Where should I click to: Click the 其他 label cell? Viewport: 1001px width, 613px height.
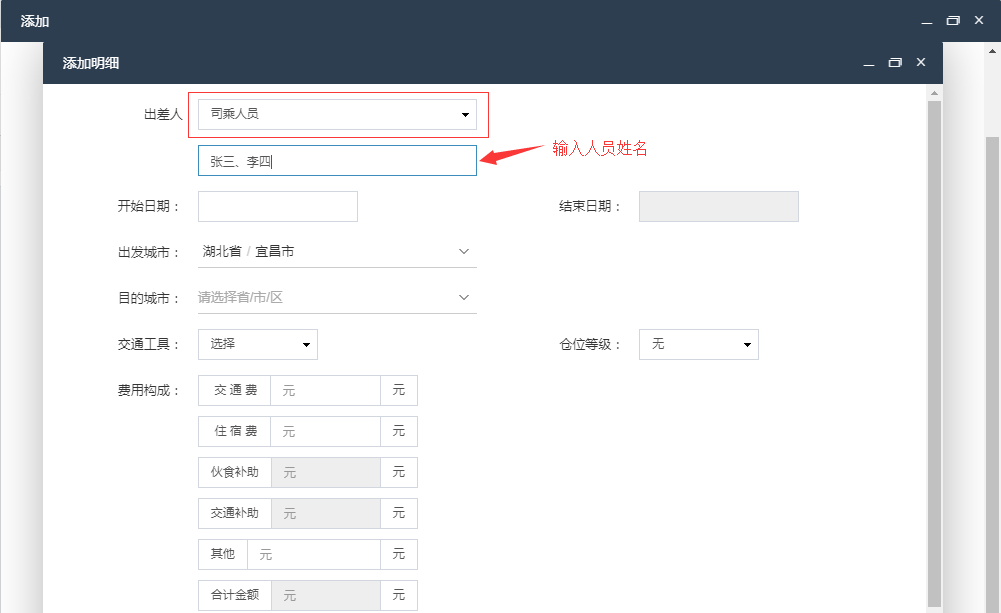[223, 554]
